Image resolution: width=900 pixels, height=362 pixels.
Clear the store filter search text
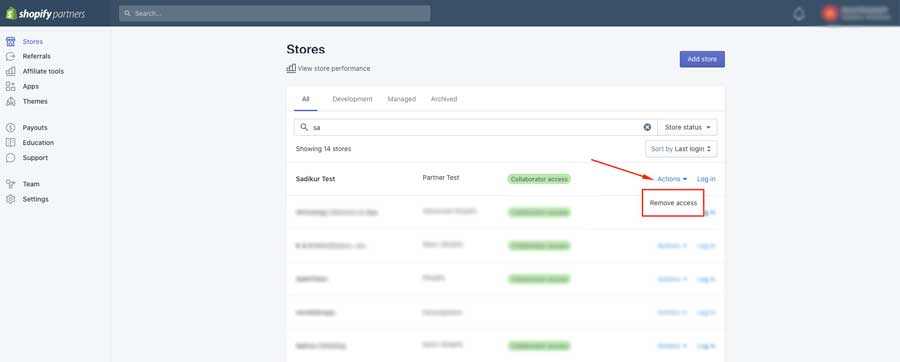pyautogui.click(x=647, y=127)
